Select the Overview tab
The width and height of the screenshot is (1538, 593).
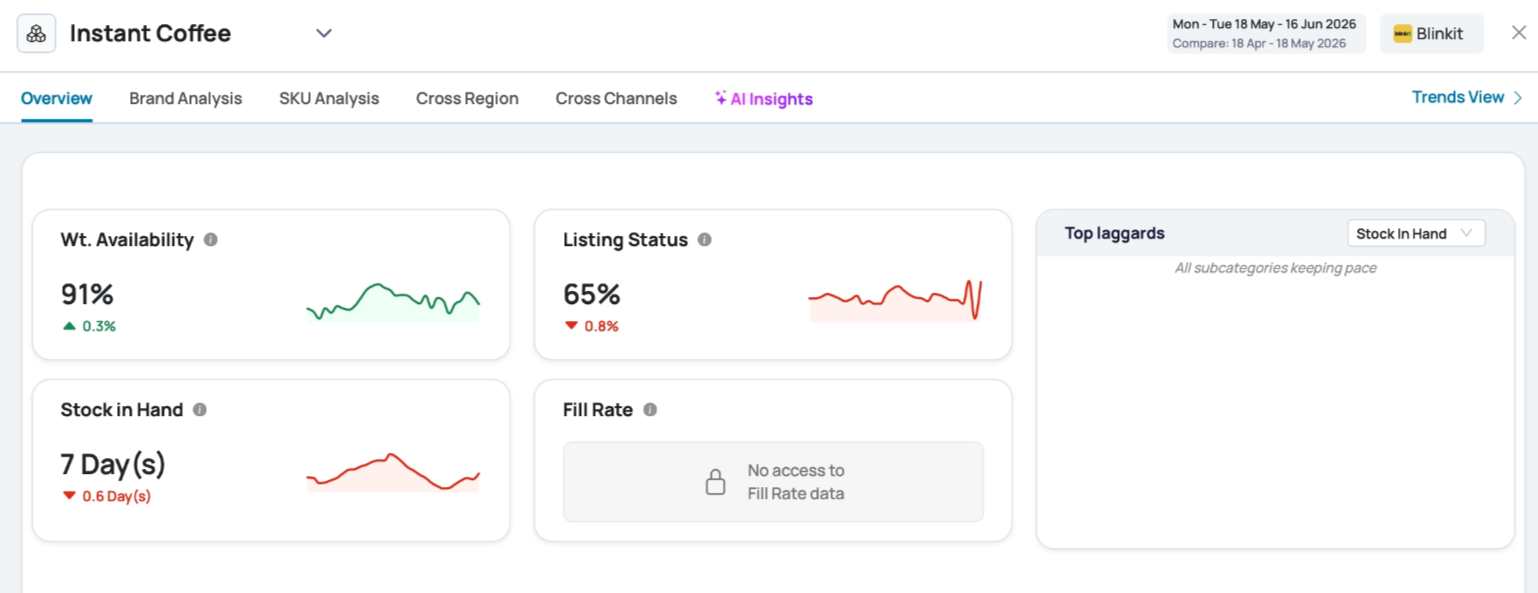tap(57, 98)
